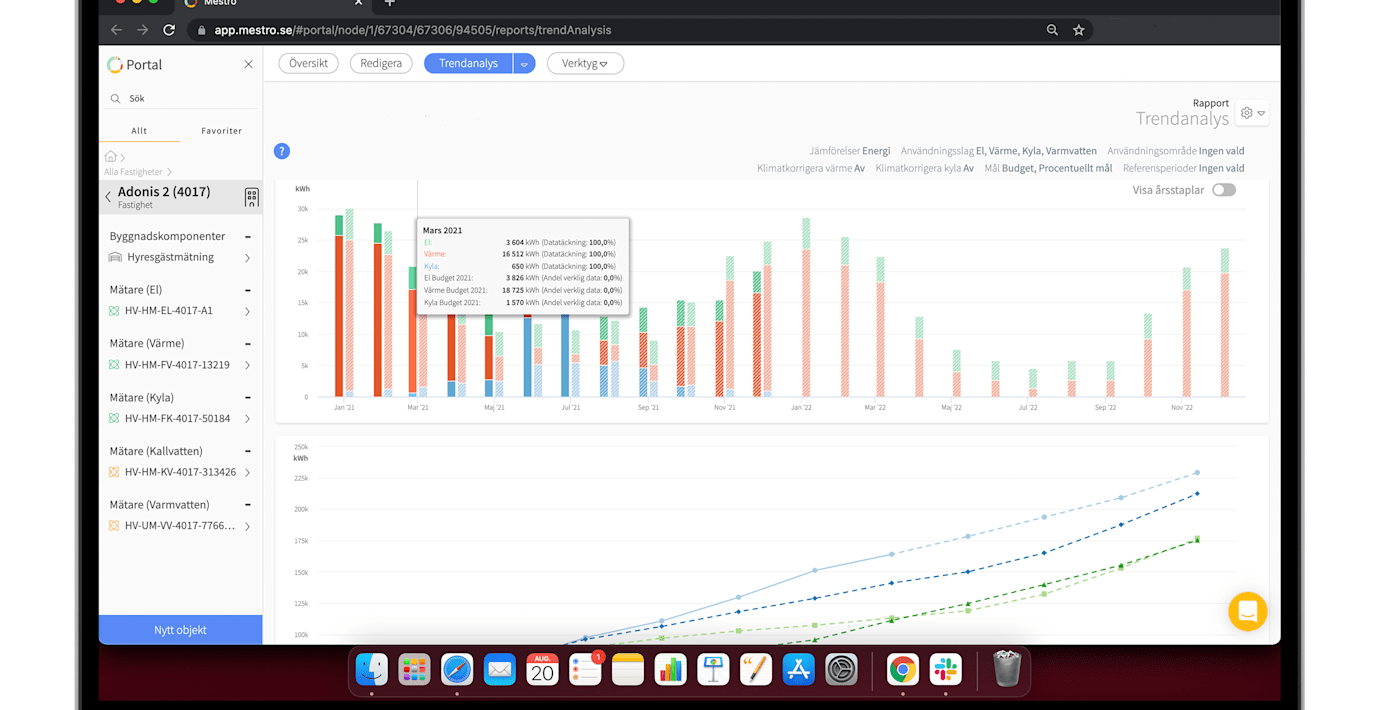Open the Översikt tab
Image resolution: width=1380 pixels, height=710 pixels.
coord(308,64)
